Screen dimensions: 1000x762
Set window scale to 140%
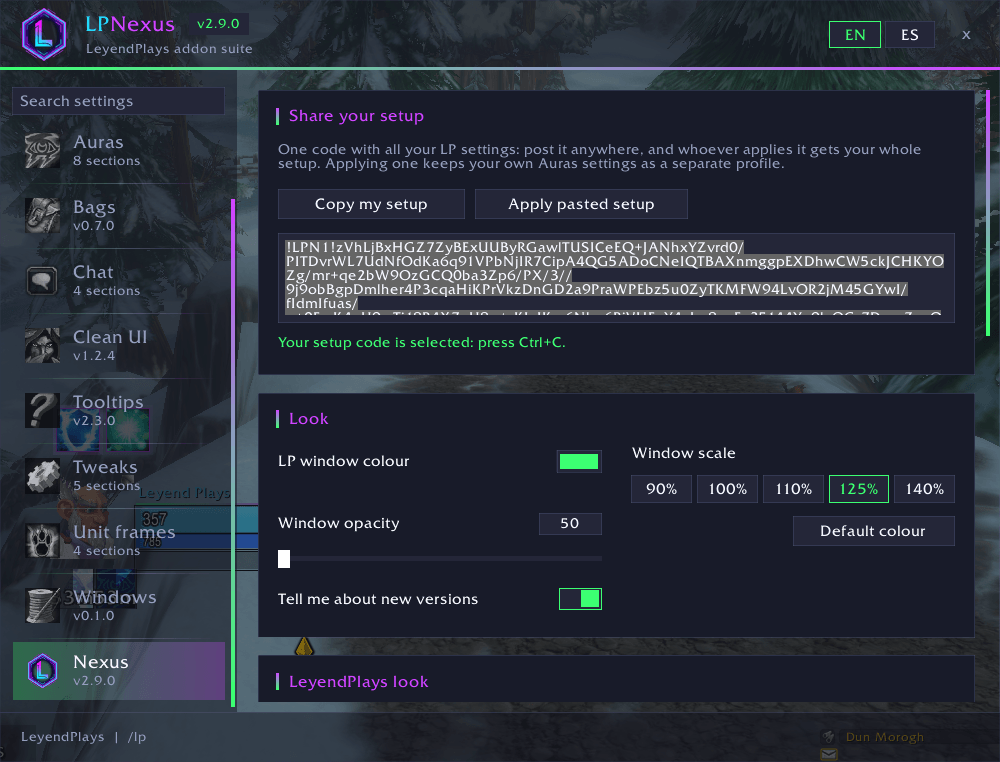pos(925,489)
